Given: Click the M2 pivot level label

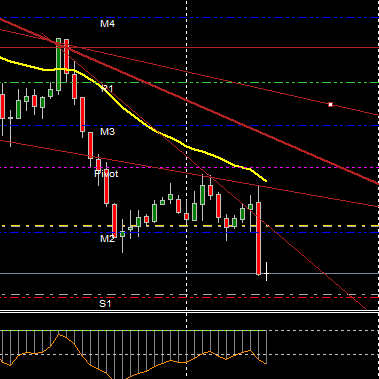Looking at the screenshot, I should (x=107, y=238).
